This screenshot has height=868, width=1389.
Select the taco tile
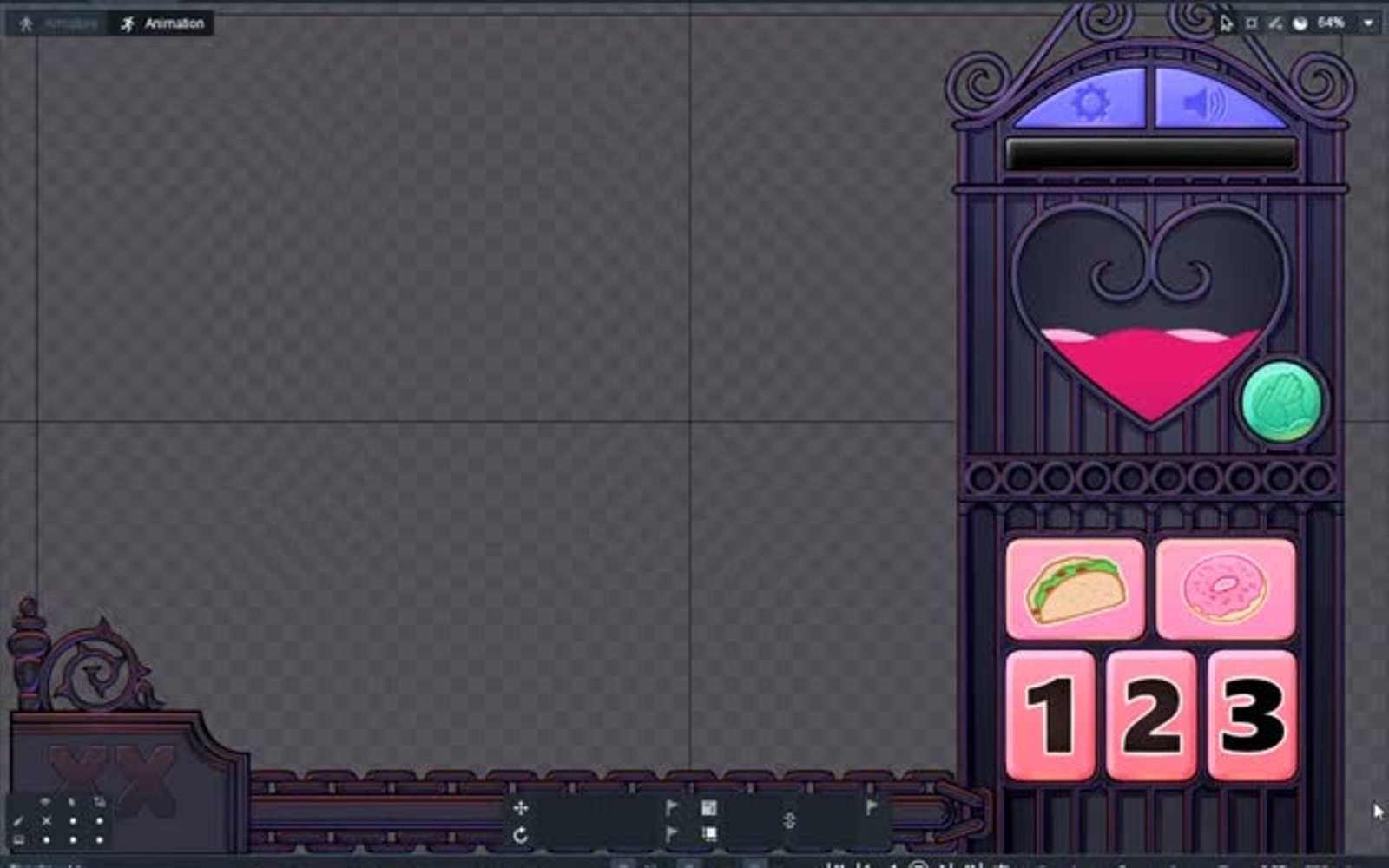click(x=1075, y=590)
